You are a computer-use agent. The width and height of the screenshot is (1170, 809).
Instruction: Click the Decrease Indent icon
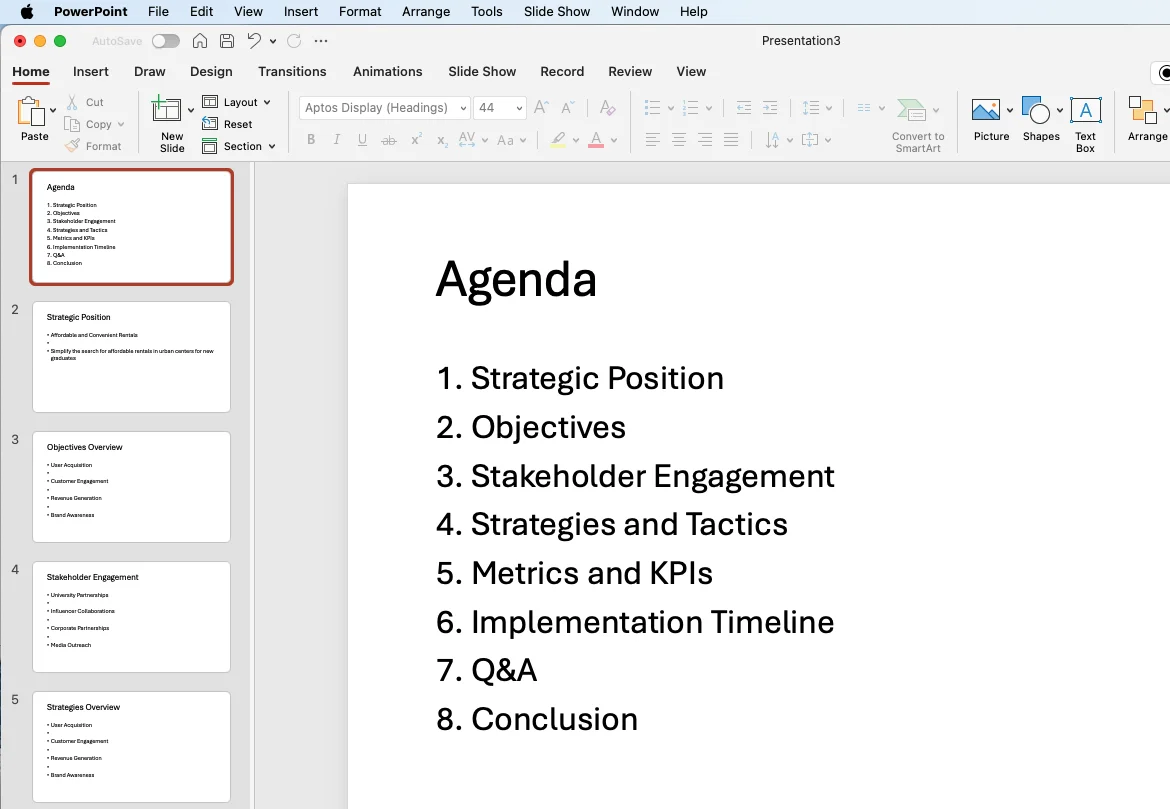point(744,107)
